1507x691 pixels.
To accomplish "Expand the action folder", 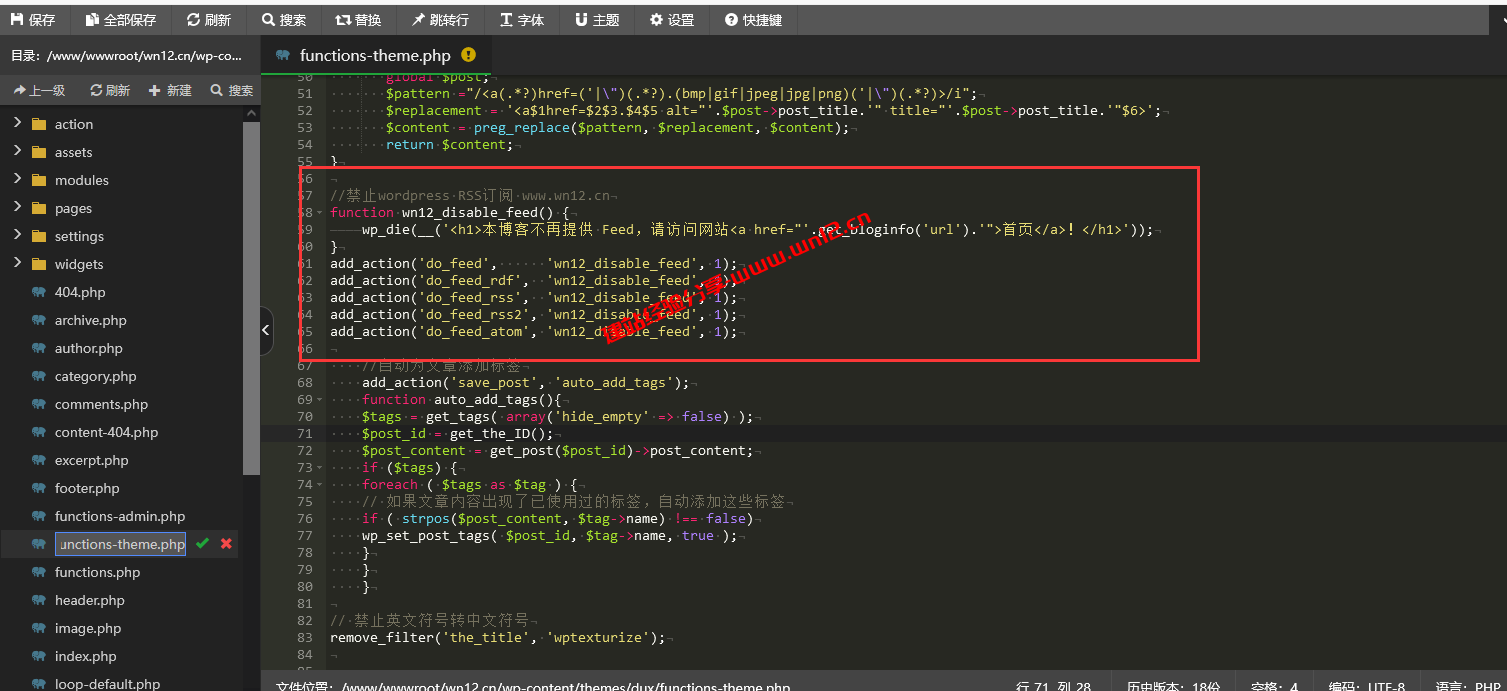I will (17, 124).
